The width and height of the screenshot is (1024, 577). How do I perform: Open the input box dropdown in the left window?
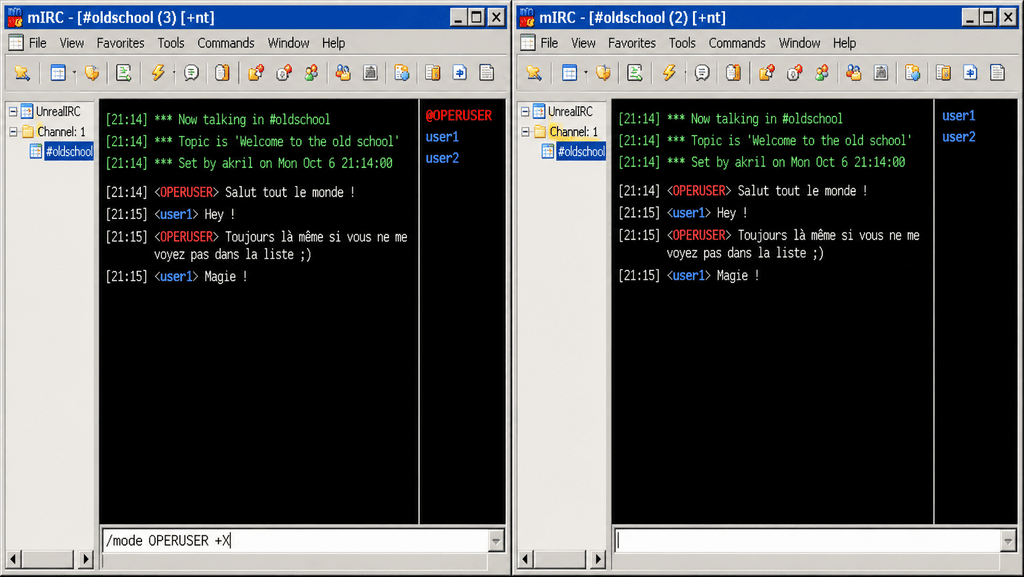pos(496,540)
